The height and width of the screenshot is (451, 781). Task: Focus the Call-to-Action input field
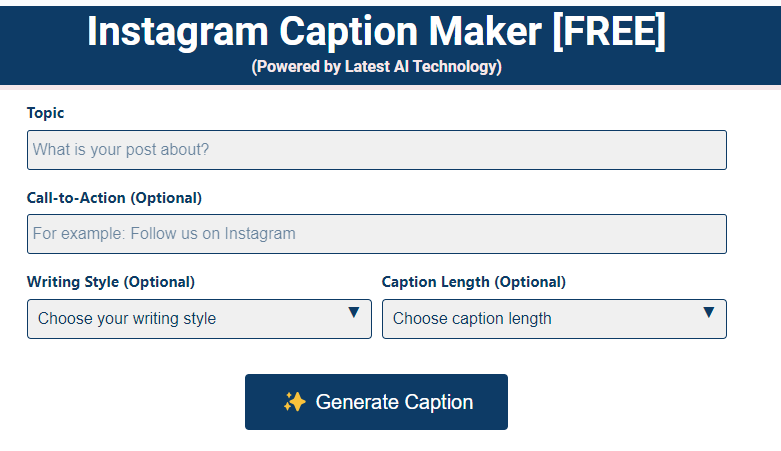(377, 234)
